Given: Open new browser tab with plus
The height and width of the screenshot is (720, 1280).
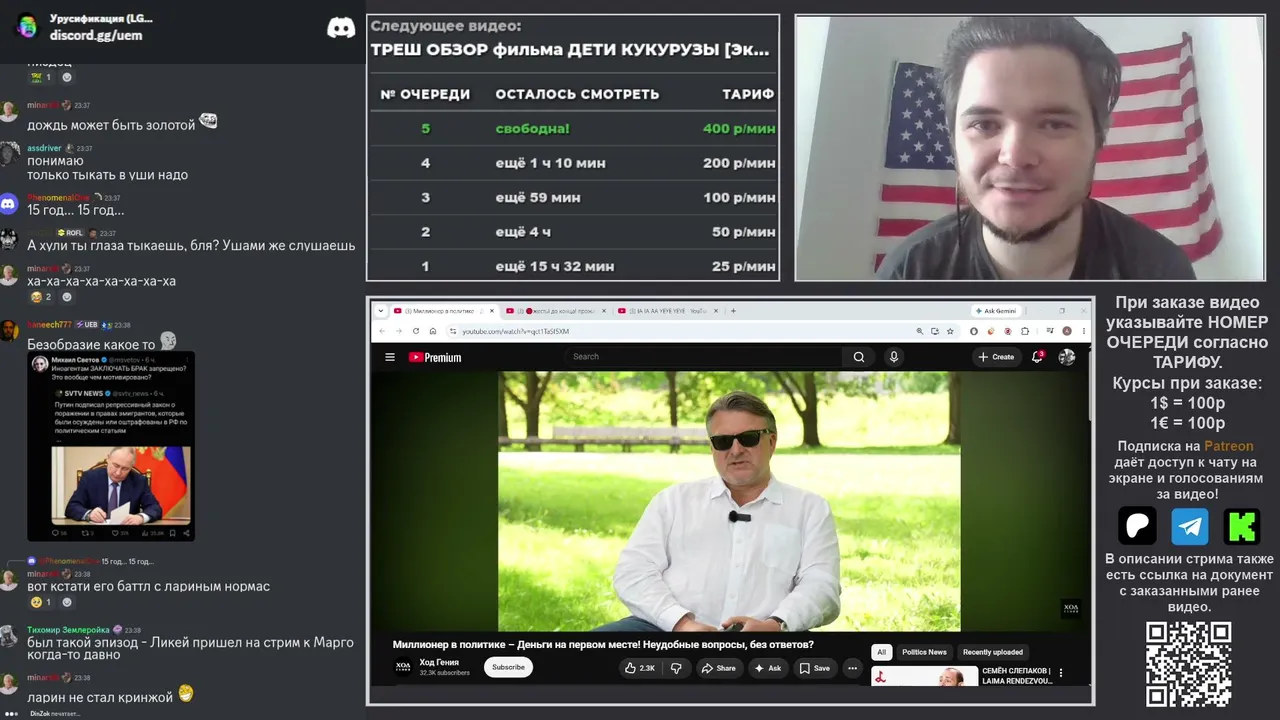Looking at the screenshot, I should click(733, 311).
